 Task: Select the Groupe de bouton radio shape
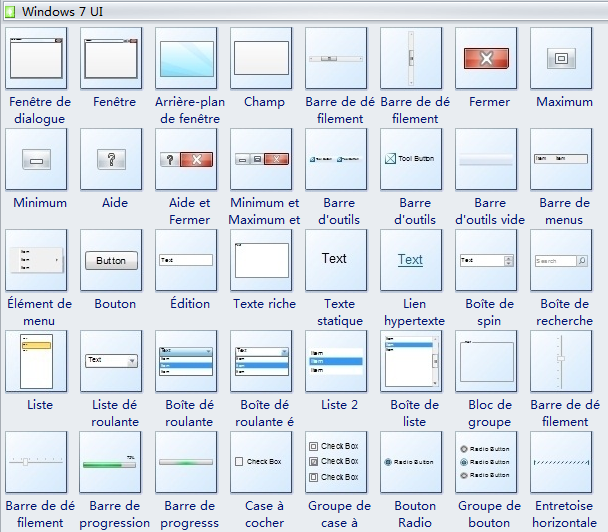[x=486, y=462]
